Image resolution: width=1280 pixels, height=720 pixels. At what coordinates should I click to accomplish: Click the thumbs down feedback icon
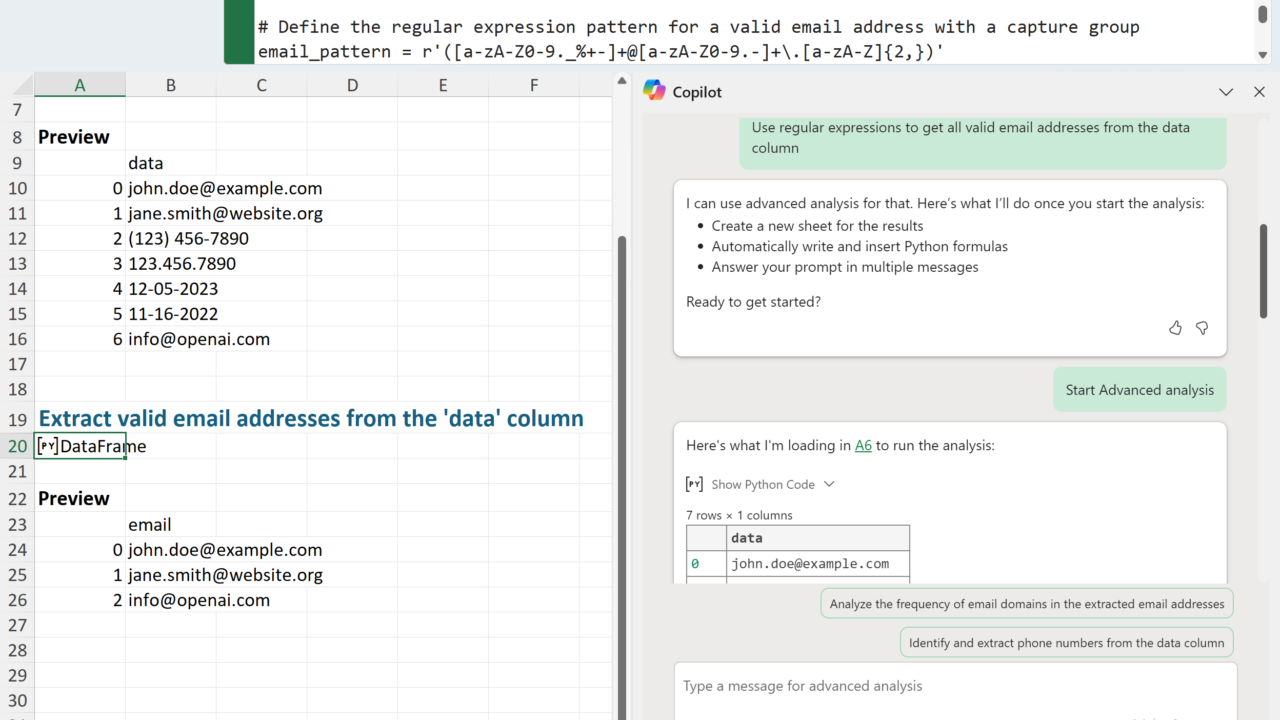(1202, 328)
